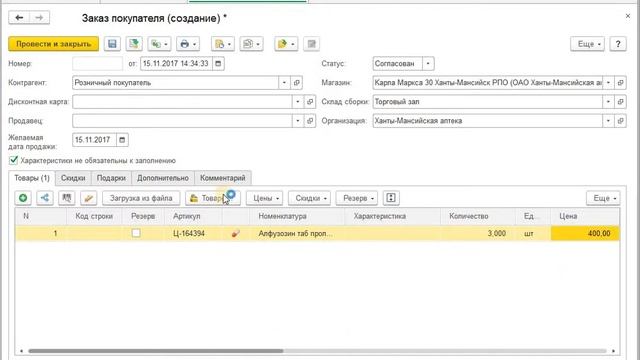This screenshot has width=640, height=360.
Task: Open the Склад сборки record with its open button
Action: pos(620,102)
